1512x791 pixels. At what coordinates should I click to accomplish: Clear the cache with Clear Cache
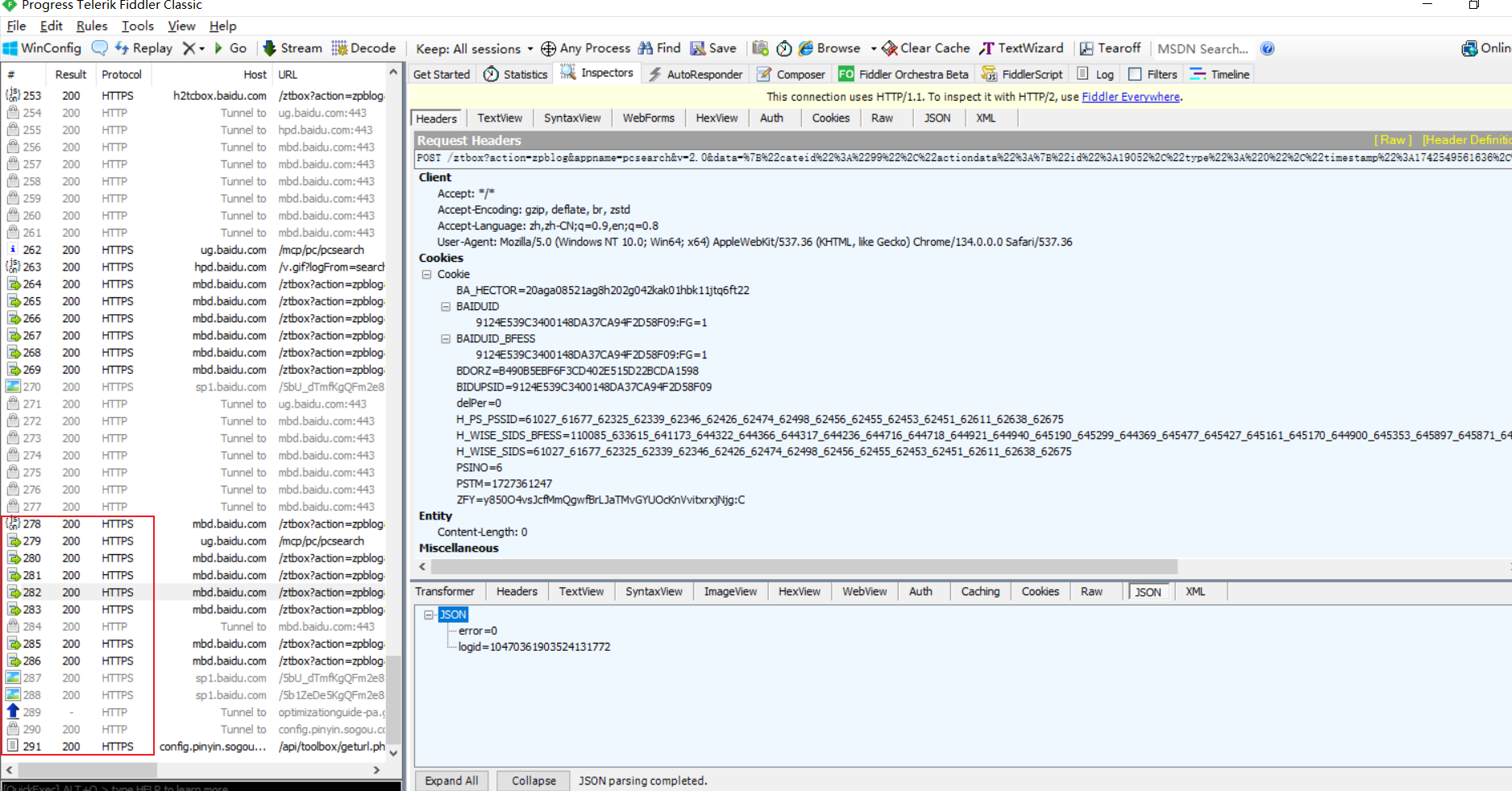[x=926, y=48]
